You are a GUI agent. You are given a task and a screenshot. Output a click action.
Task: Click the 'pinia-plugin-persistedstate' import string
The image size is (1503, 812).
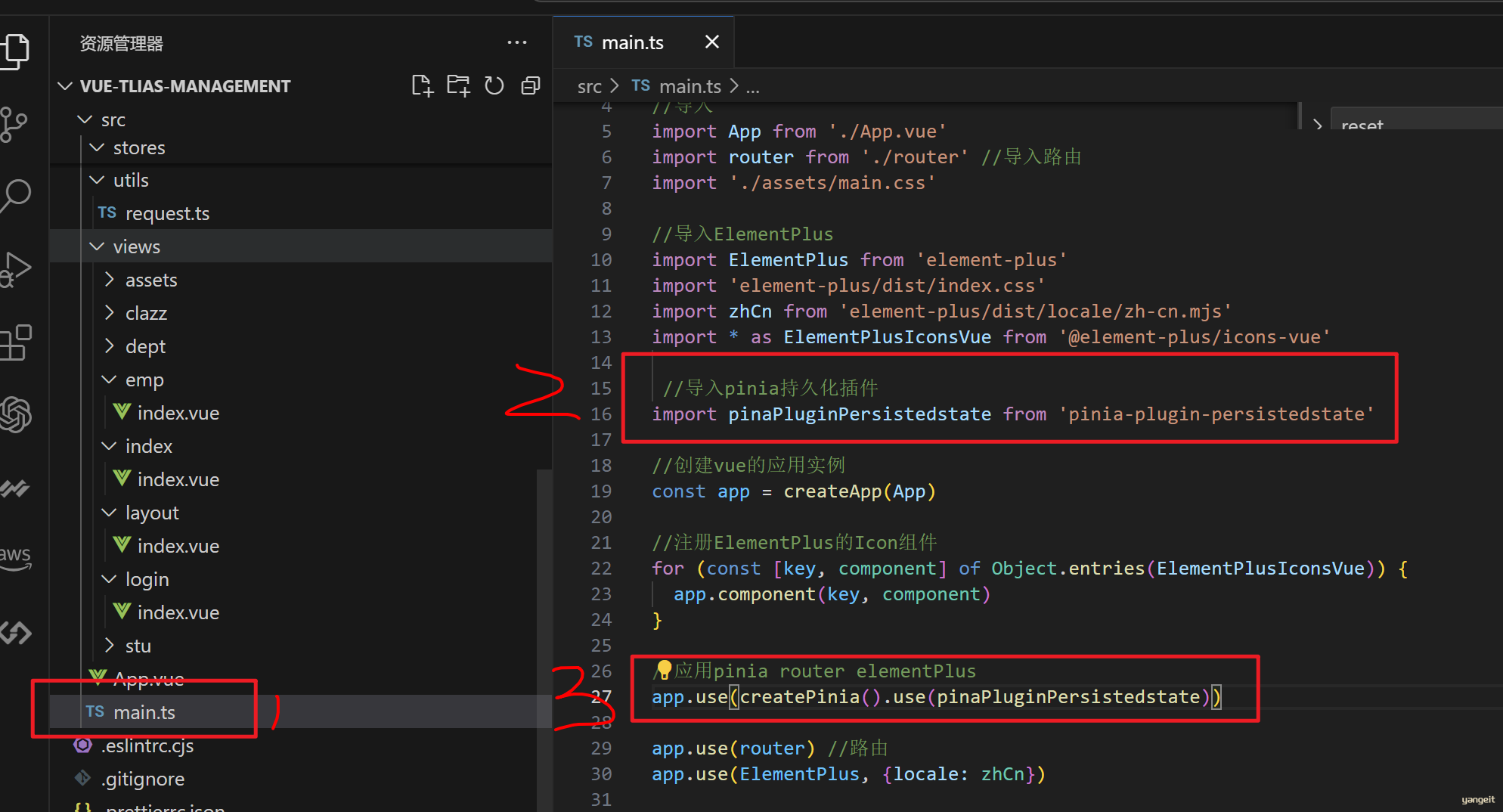click(x=1216, y=414)
